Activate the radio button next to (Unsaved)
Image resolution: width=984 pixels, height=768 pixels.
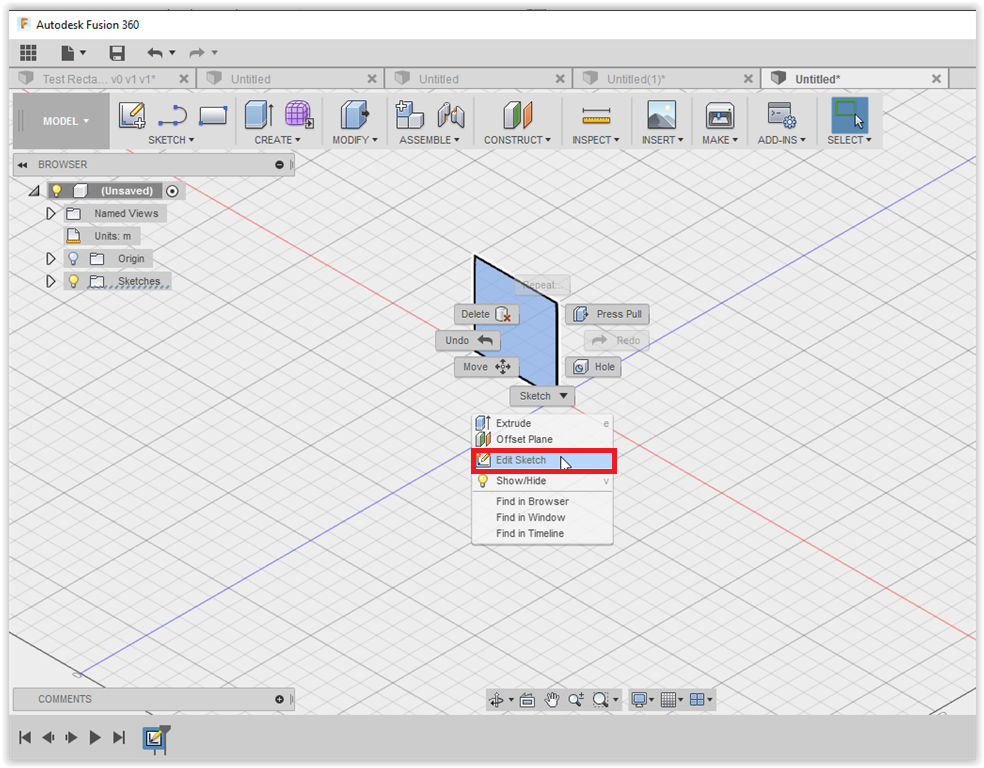pos(172,191)
